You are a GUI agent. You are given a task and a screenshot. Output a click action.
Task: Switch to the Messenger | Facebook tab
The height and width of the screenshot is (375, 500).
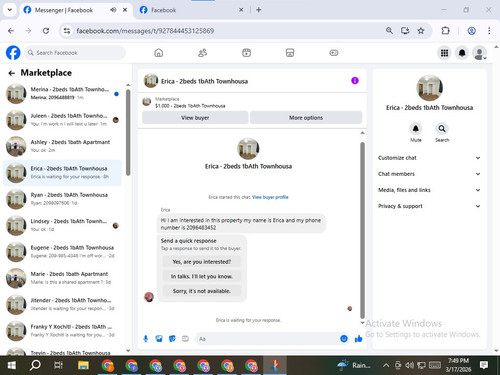(x=75, y=10)
